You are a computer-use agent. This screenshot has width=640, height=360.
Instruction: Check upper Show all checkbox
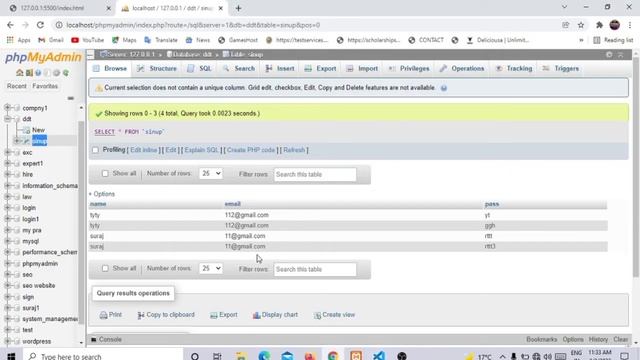click(105, 173)
